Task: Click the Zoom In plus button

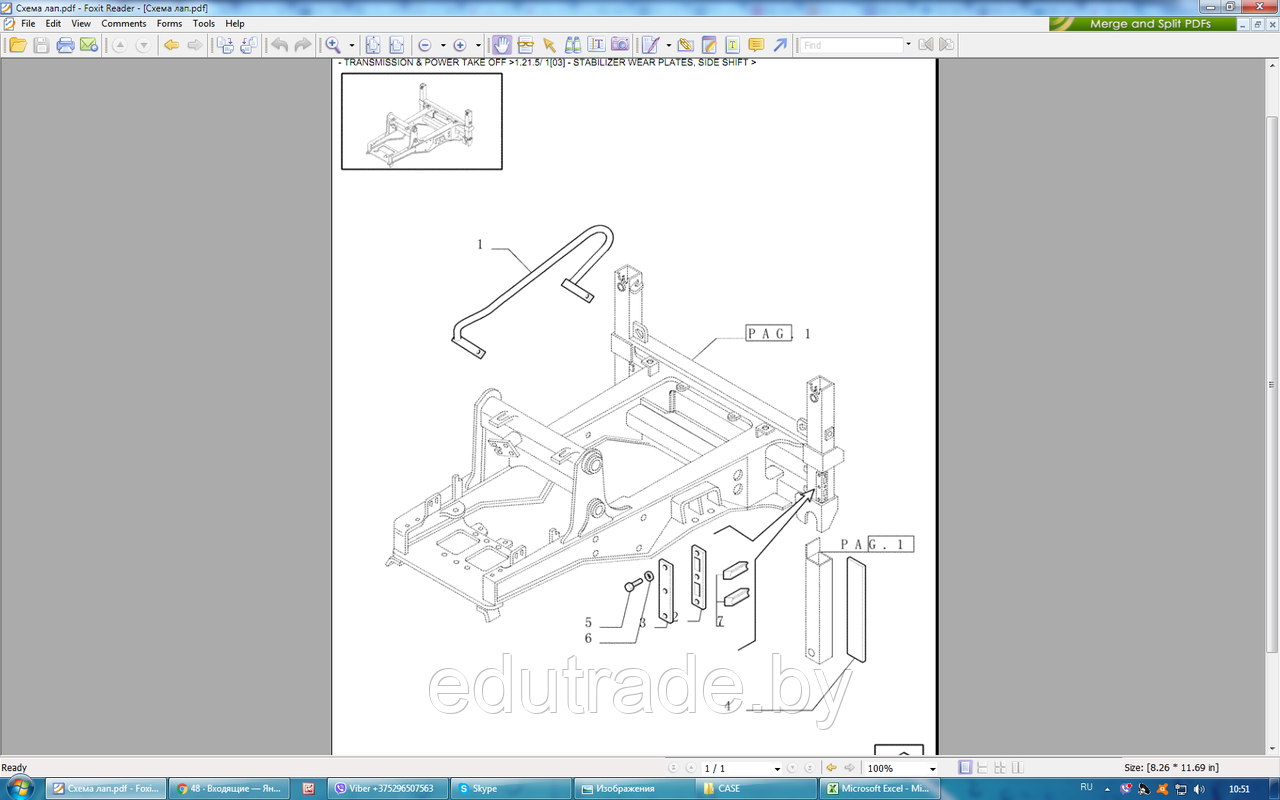Action: [460, 45]
